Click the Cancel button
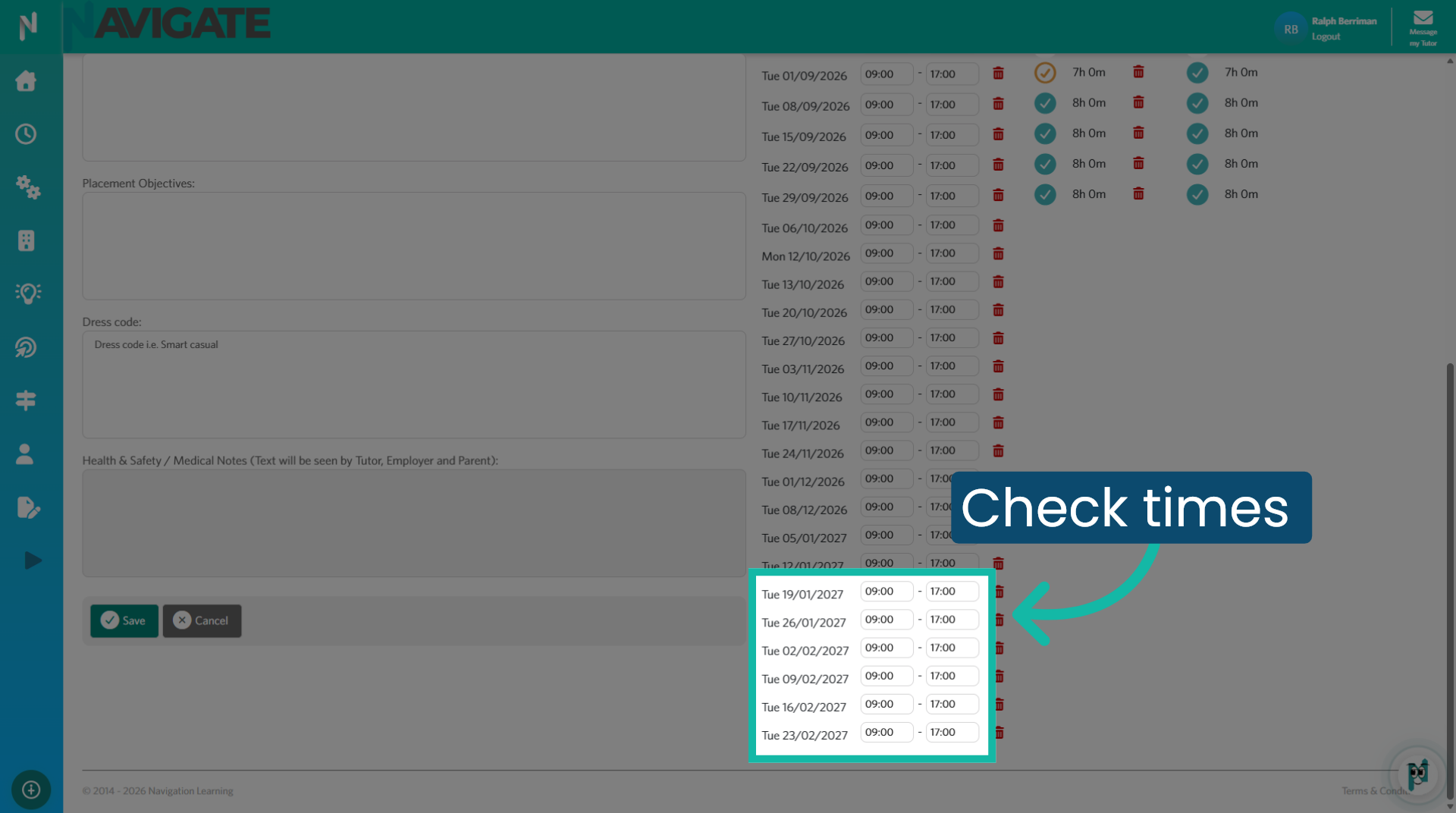The image size is (1456, 813). pos(202,620)
